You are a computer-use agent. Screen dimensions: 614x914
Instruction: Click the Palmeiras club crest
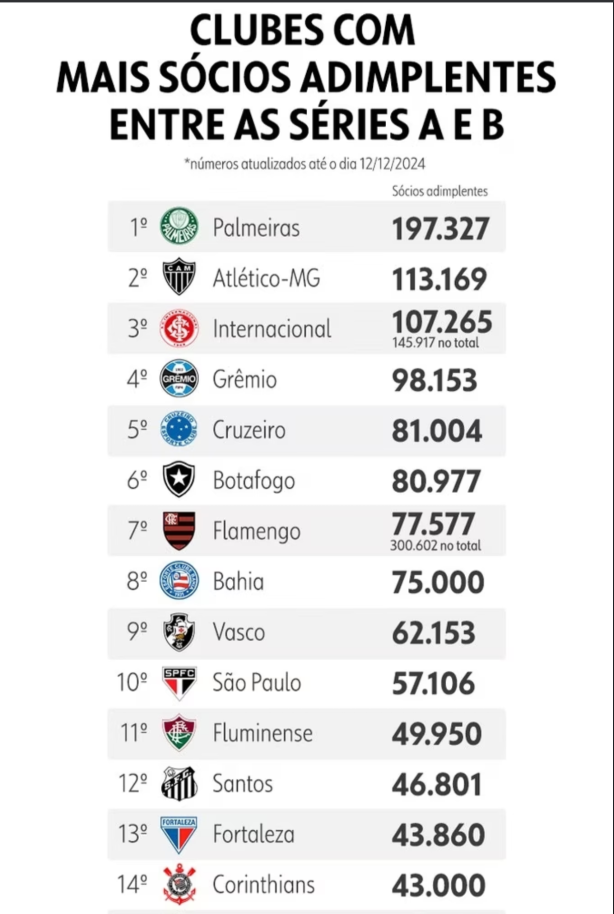point(179,226)
